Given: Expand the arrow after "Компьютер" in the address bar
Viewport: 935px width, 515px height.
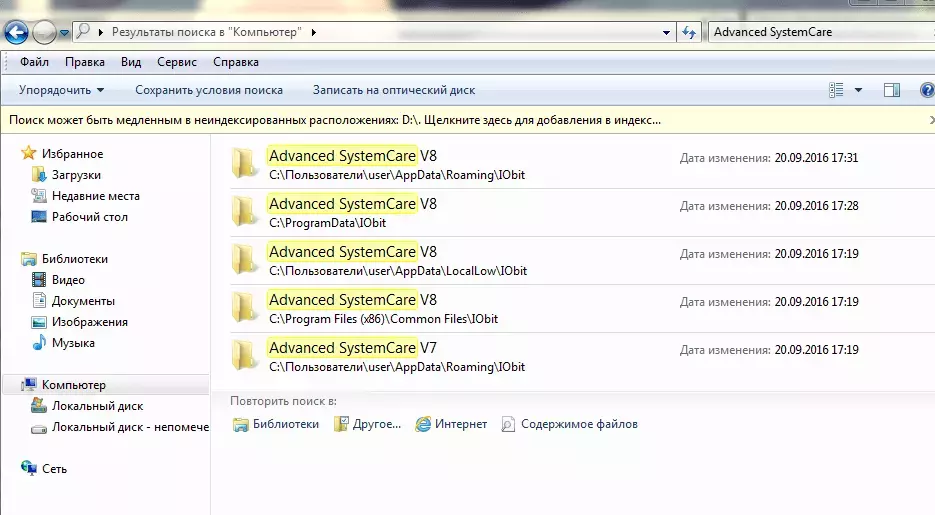Looking at the screenshot, I should point(314,32).
